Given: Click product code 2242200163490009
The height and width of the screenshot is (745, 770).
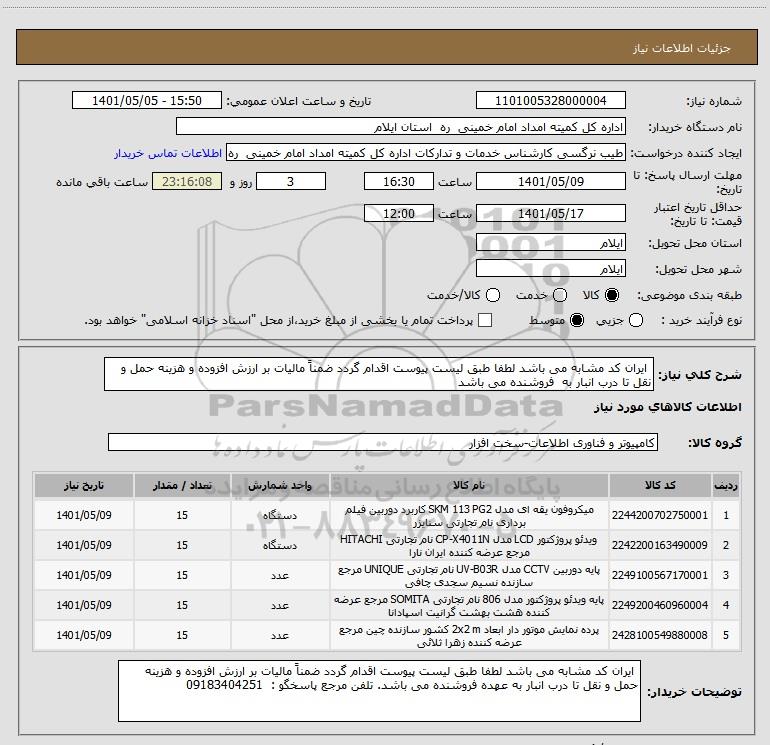Looking at the screenshot, I should [660, 545].
